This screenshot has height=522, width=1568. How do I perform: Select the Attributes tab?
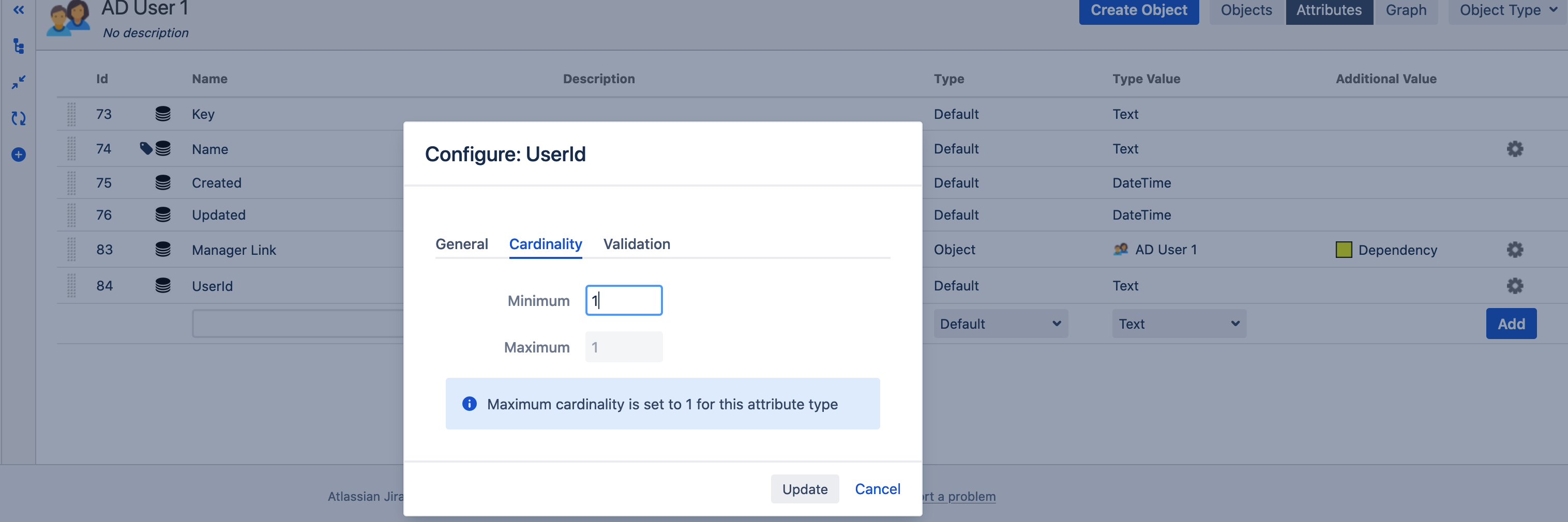click(x=1329, y=10)
